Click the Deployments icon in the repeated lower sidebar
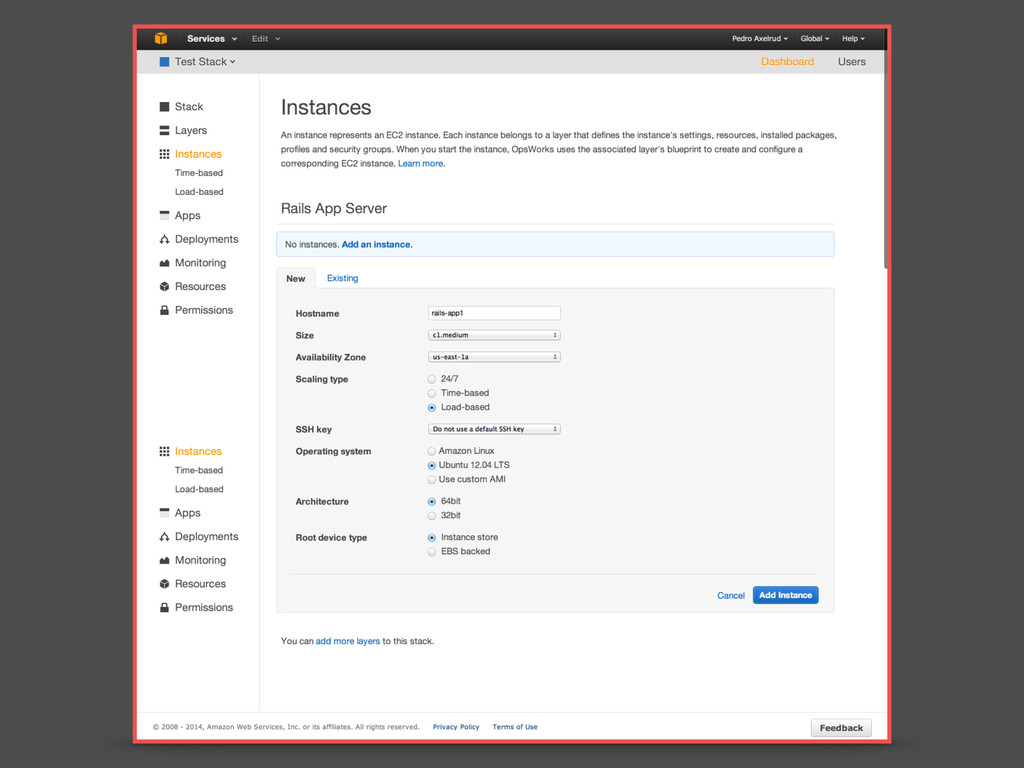The width and height of the screenshot is (1024, 768). click(164, 537)
